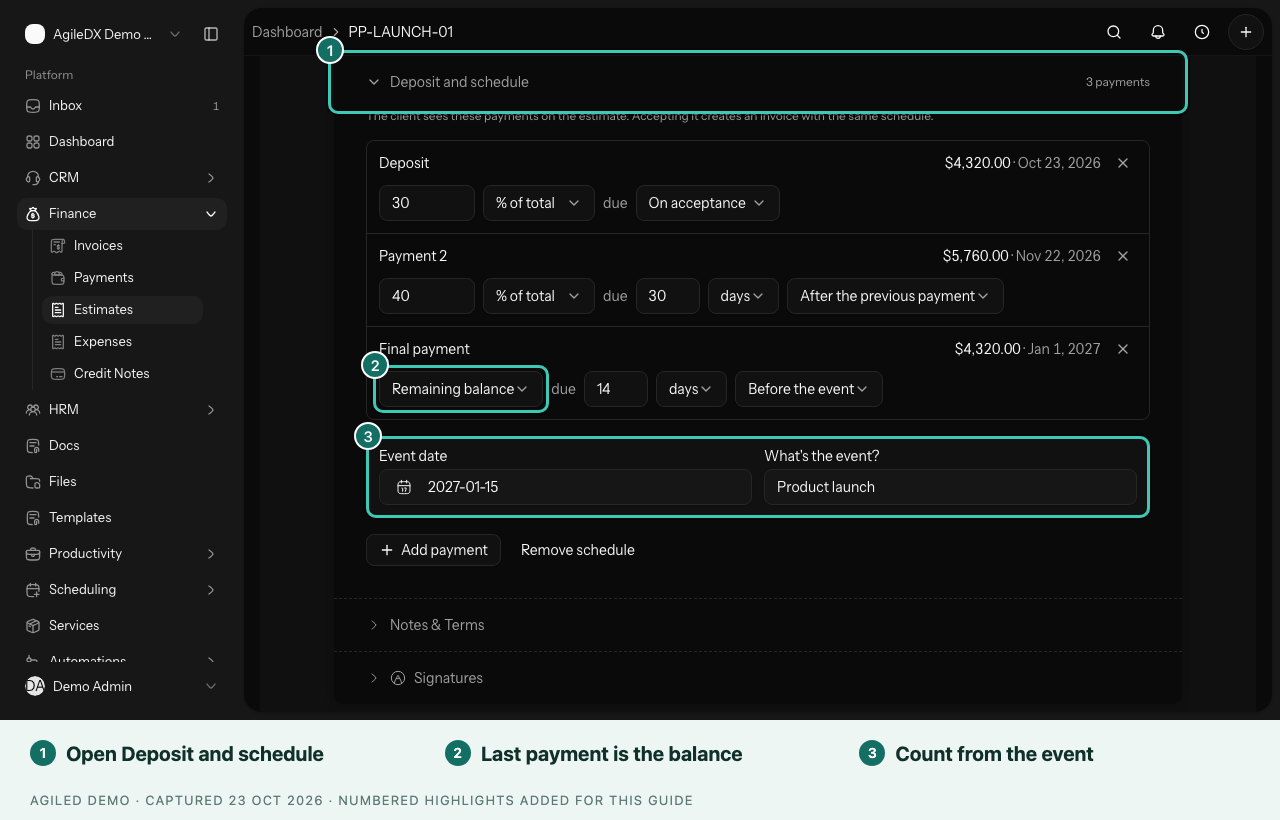Open Payments under Finance
1280x820 pixels.
pyautogui.click(x=122, y=277)
